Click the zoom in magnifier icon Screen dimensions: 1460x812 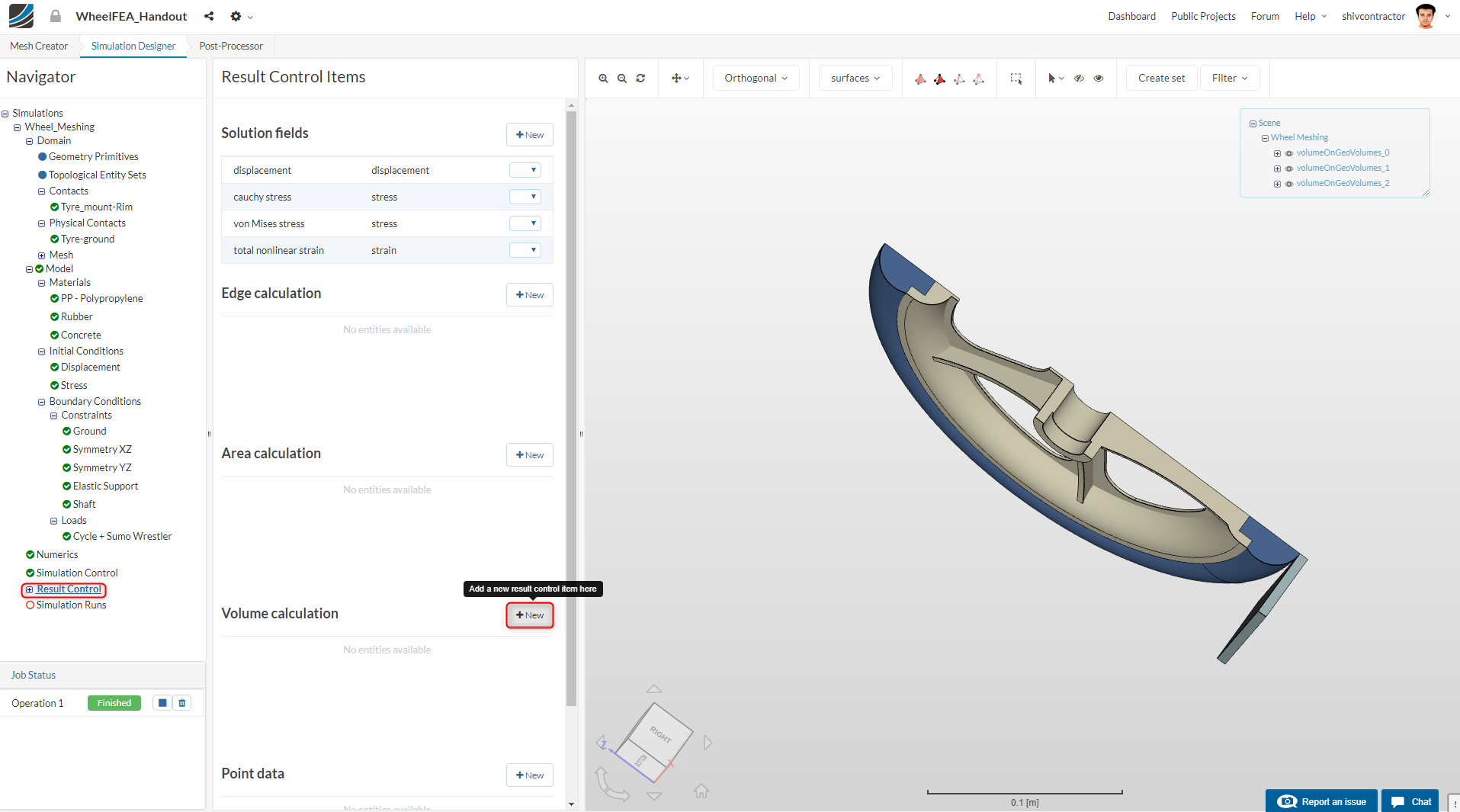603,79
